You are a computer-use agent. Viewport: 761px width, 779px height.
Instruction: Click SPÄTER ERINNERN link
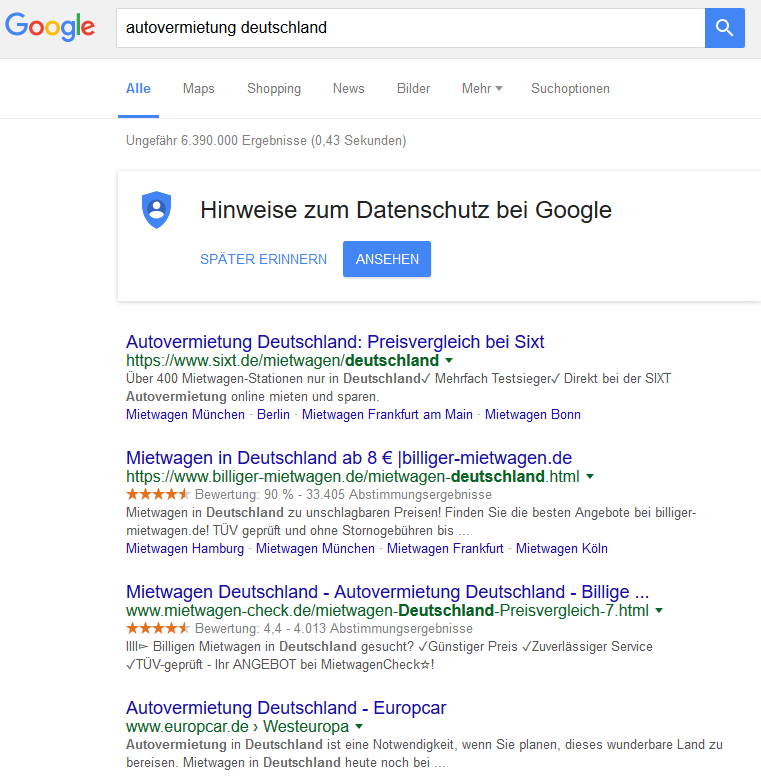click(x=263, y=259)
